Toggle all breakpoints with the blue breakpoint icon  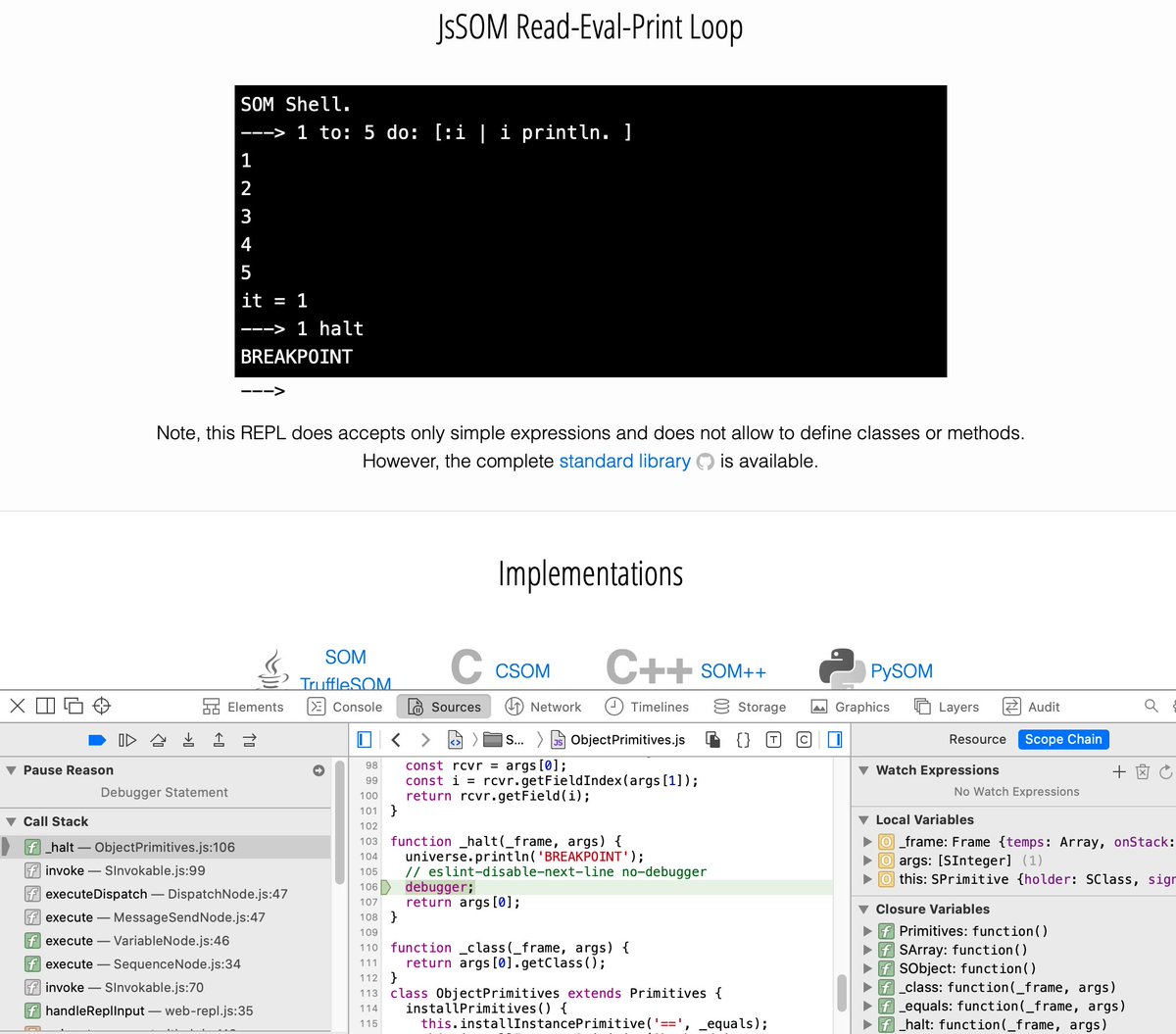96,740
